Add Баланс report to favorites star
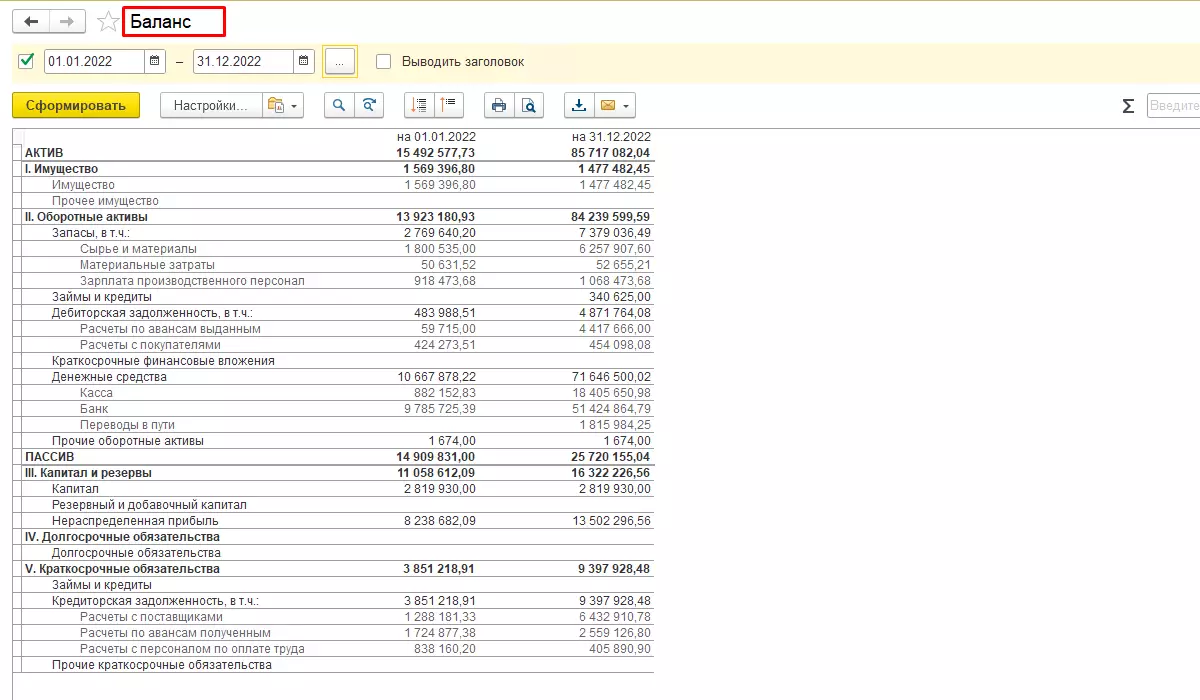The image size is (1200, 700). pyautogui.click(x=108, y=21)
